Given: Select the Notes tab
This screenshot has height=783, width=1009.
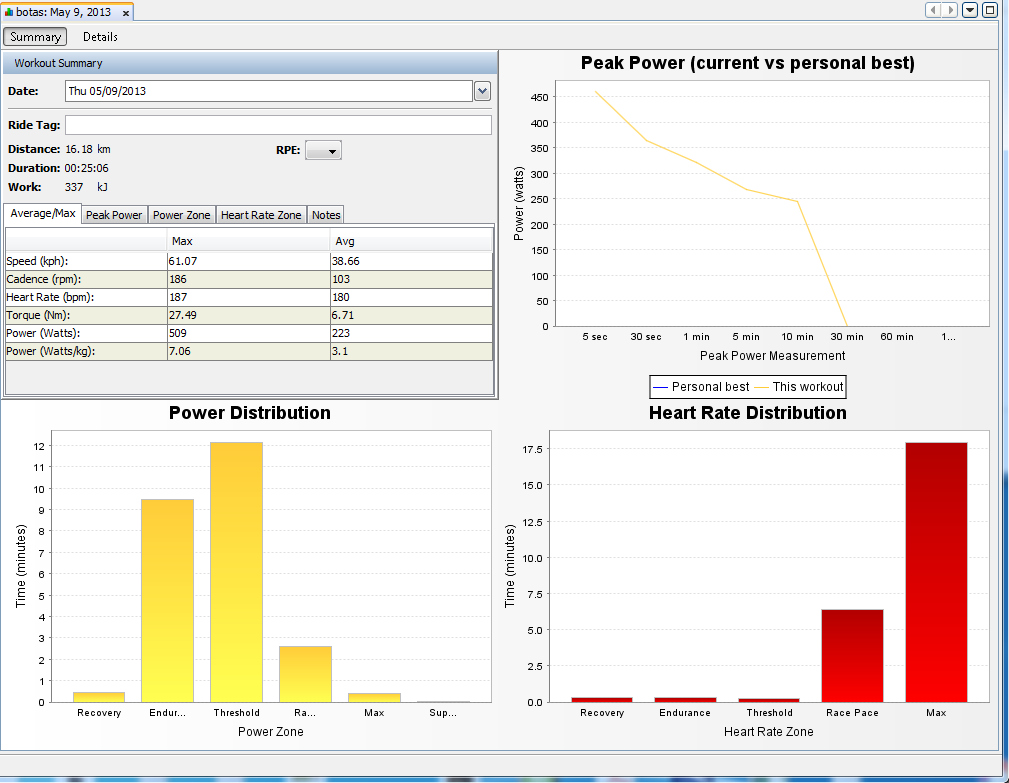Looking at the screenshot, I should 326,215.
